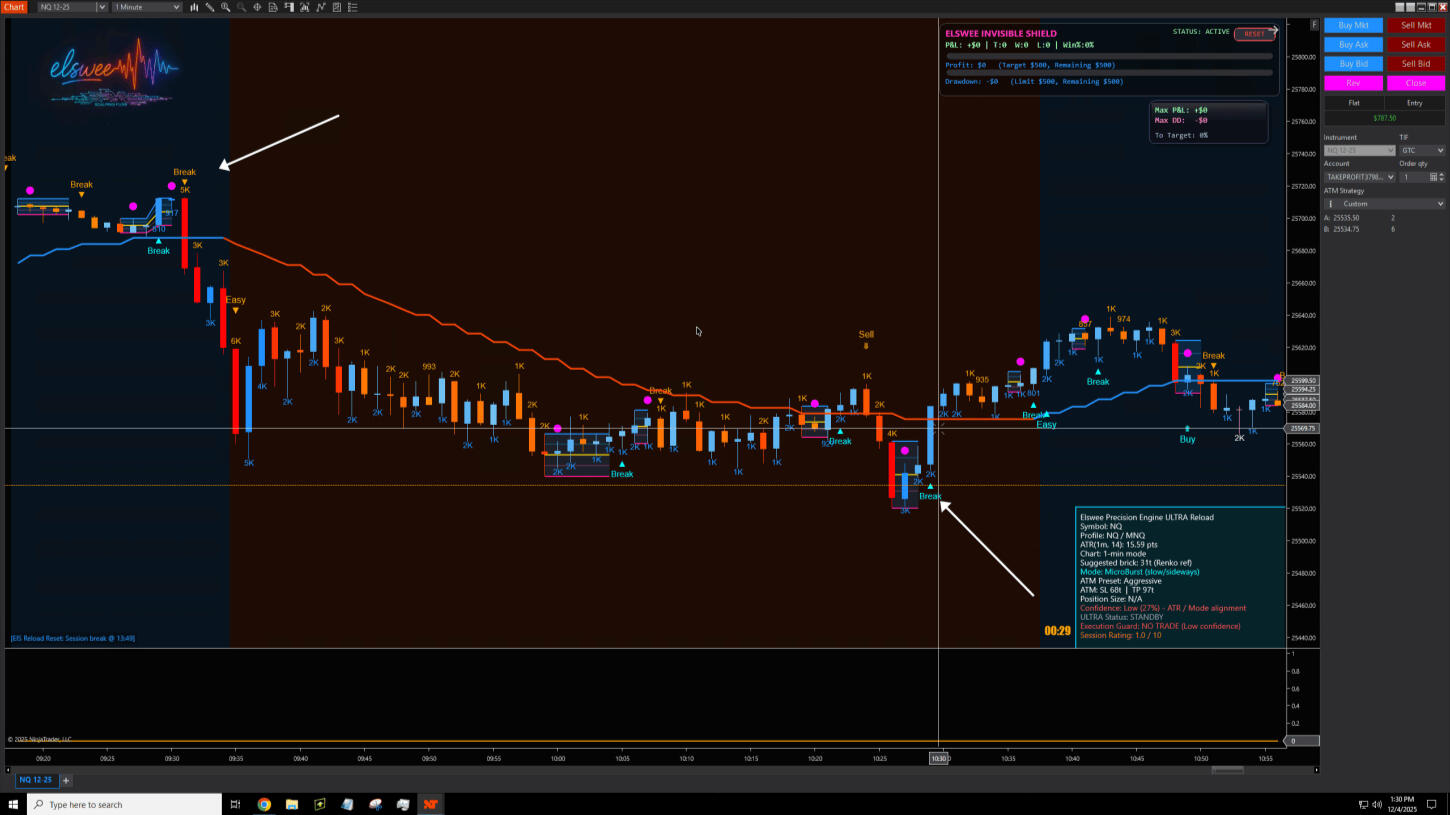Click the Zoom In magnifier icon
The height and width of the screenshot is (815, 1450).
[x=225, y=7]
